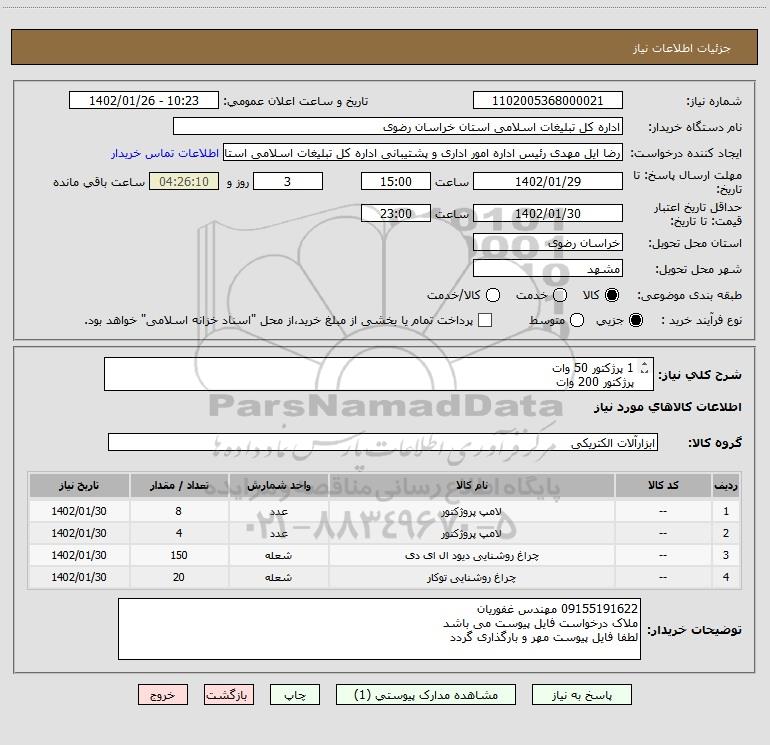Toggle اسناد خزانه اسلامی payment checkbox
The height and width of the screenshot is (745, 770).
click(x=485, y=320)
